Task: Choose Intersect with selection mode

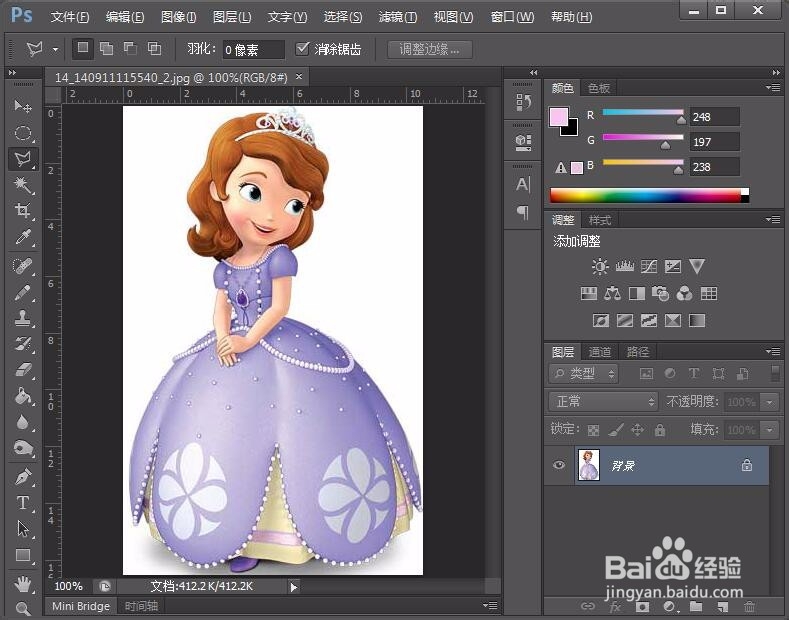Action: pyautogui.click(x=154, y=48)
